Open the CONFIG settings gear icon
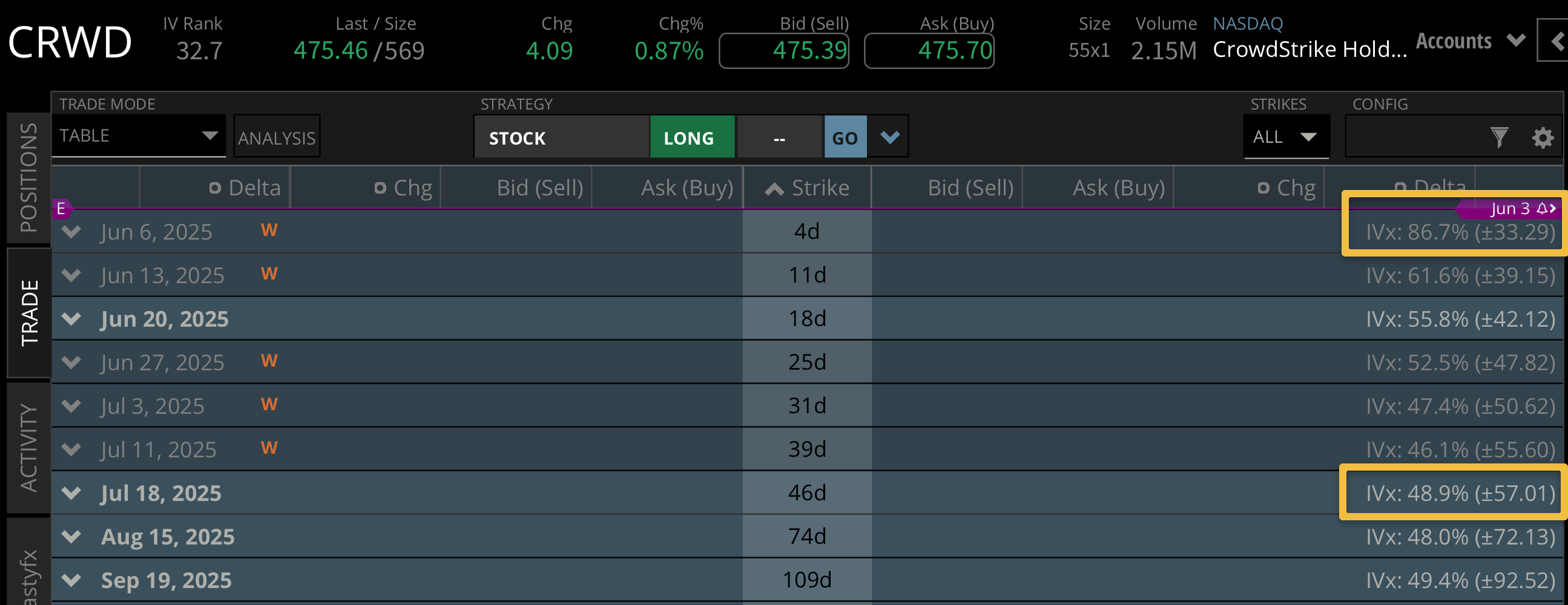 pyautogui.click(x=1543, y=137)
